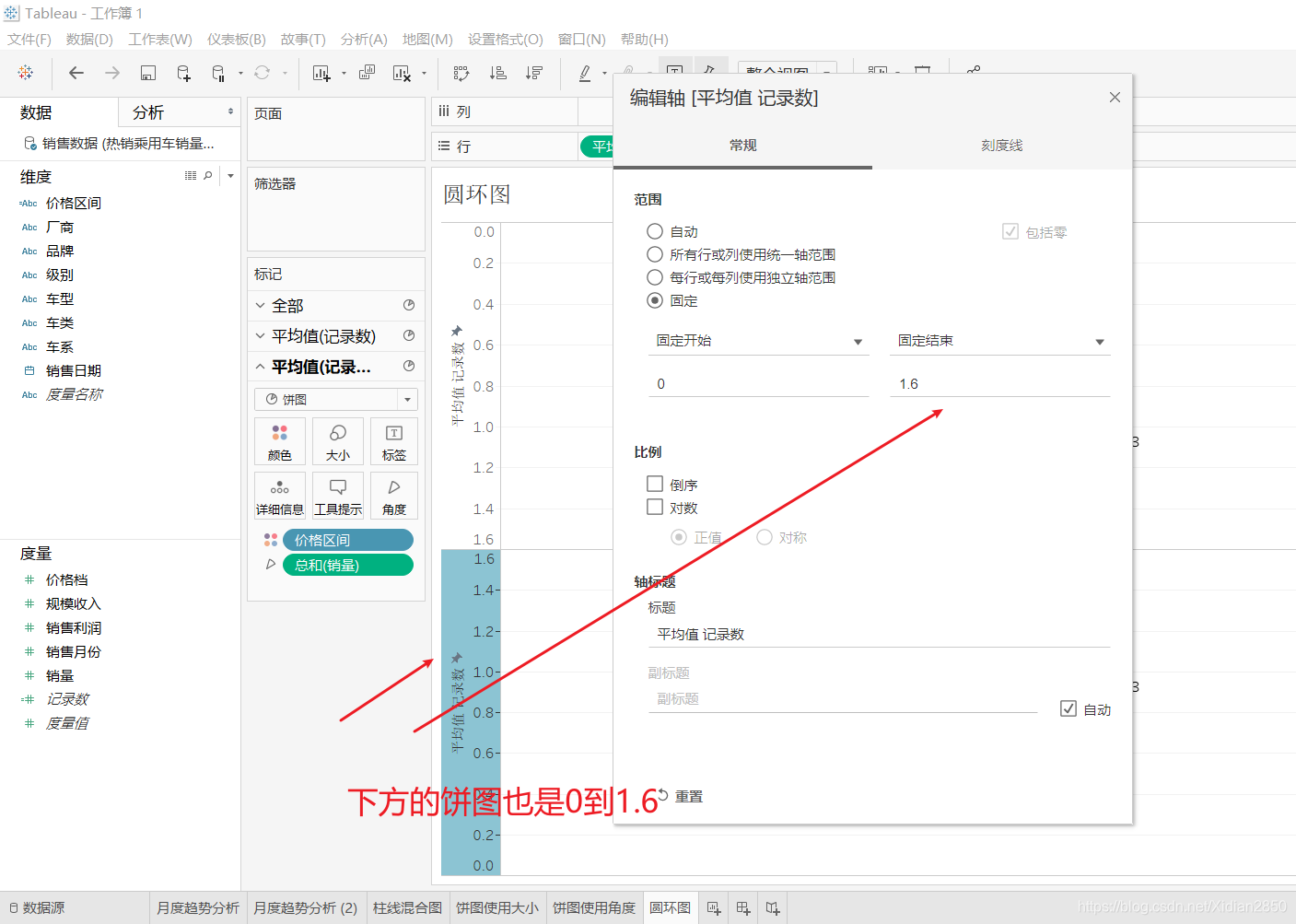Select 所有行或列使用统一轴范围 radio option
1296x924 pixels.
click(x=655, y=254)
